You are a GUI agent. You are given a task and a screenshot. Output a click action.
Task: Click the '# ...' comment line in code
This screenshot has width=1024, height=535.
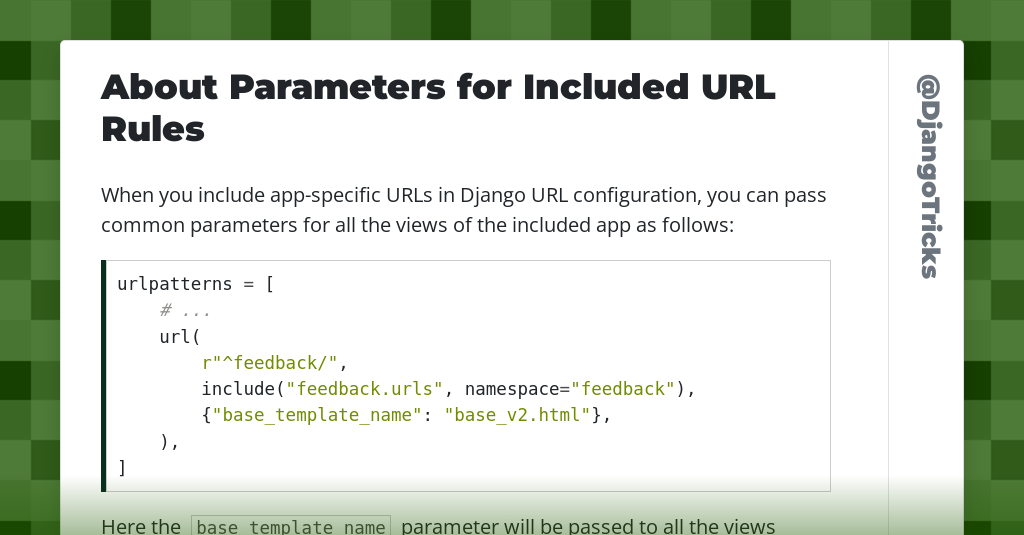coord(185,310)
